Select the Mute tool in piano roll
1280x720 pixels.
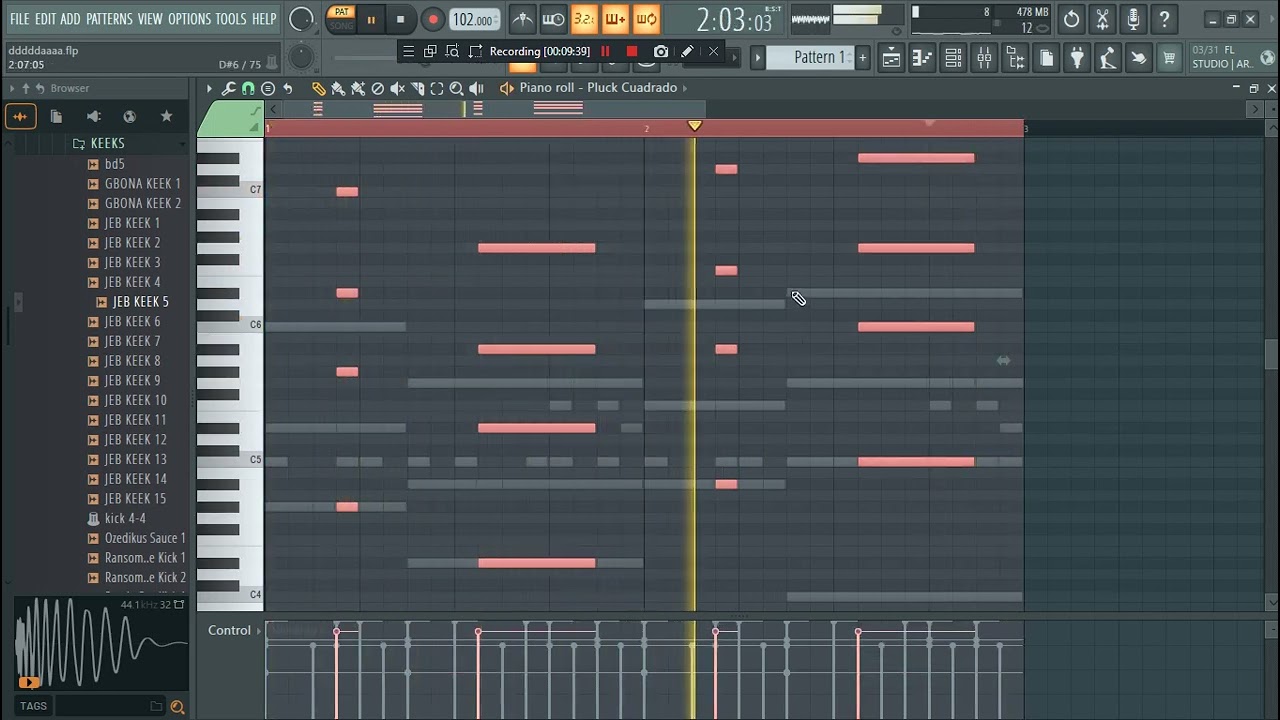click(x=397, y=89)
